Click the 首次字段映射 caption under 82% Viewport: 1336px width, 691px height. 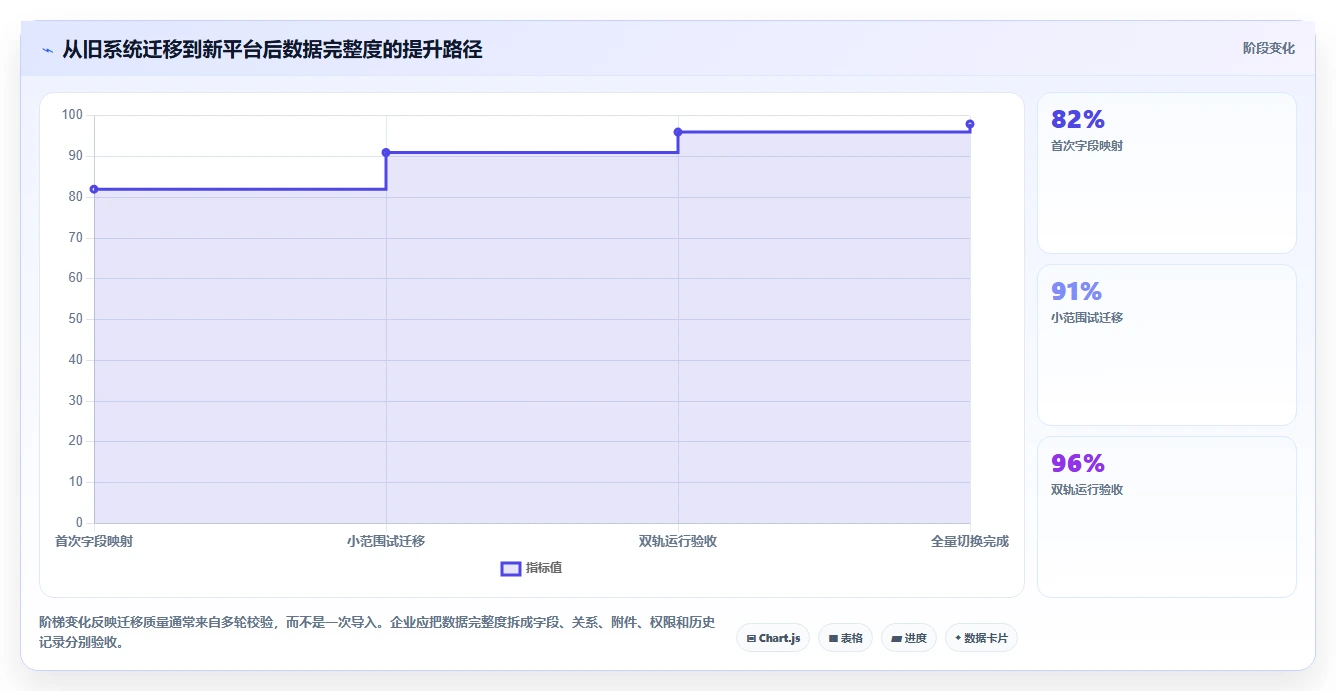pos(1087,146)
